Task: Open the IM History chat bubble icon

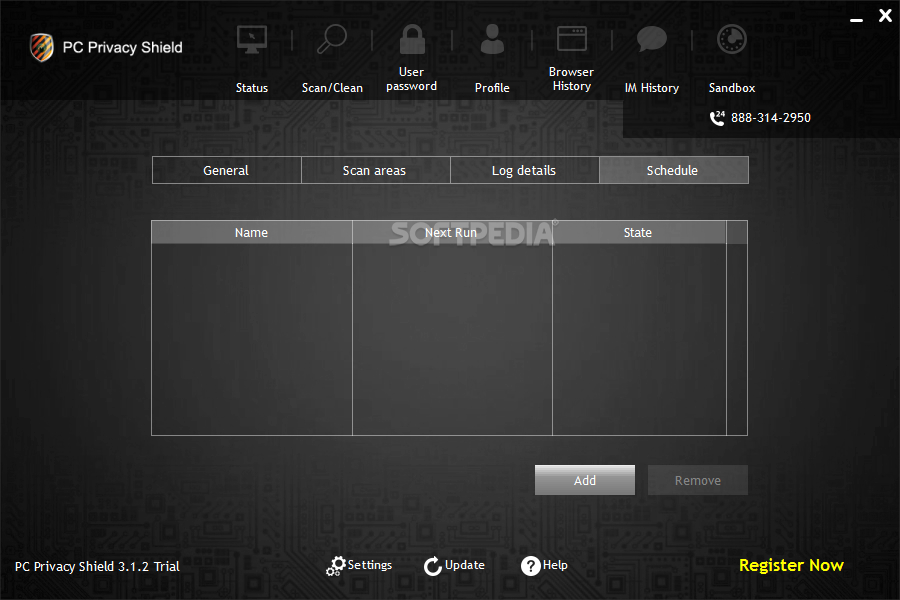Action: click(x=651, y=39)
